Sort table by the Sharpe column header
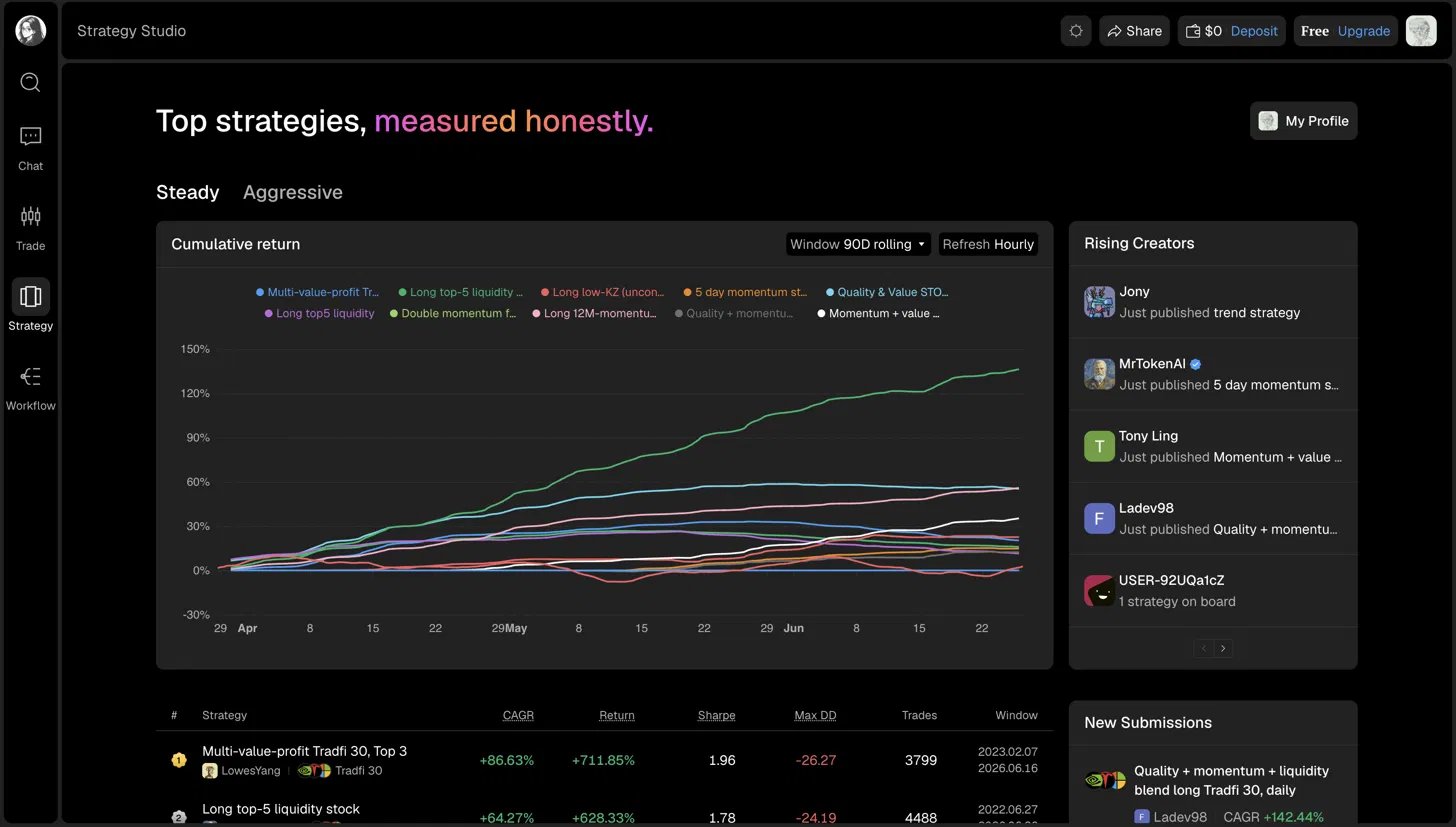Viewport: 1456px width, 827px height. (x=716, y=715)
